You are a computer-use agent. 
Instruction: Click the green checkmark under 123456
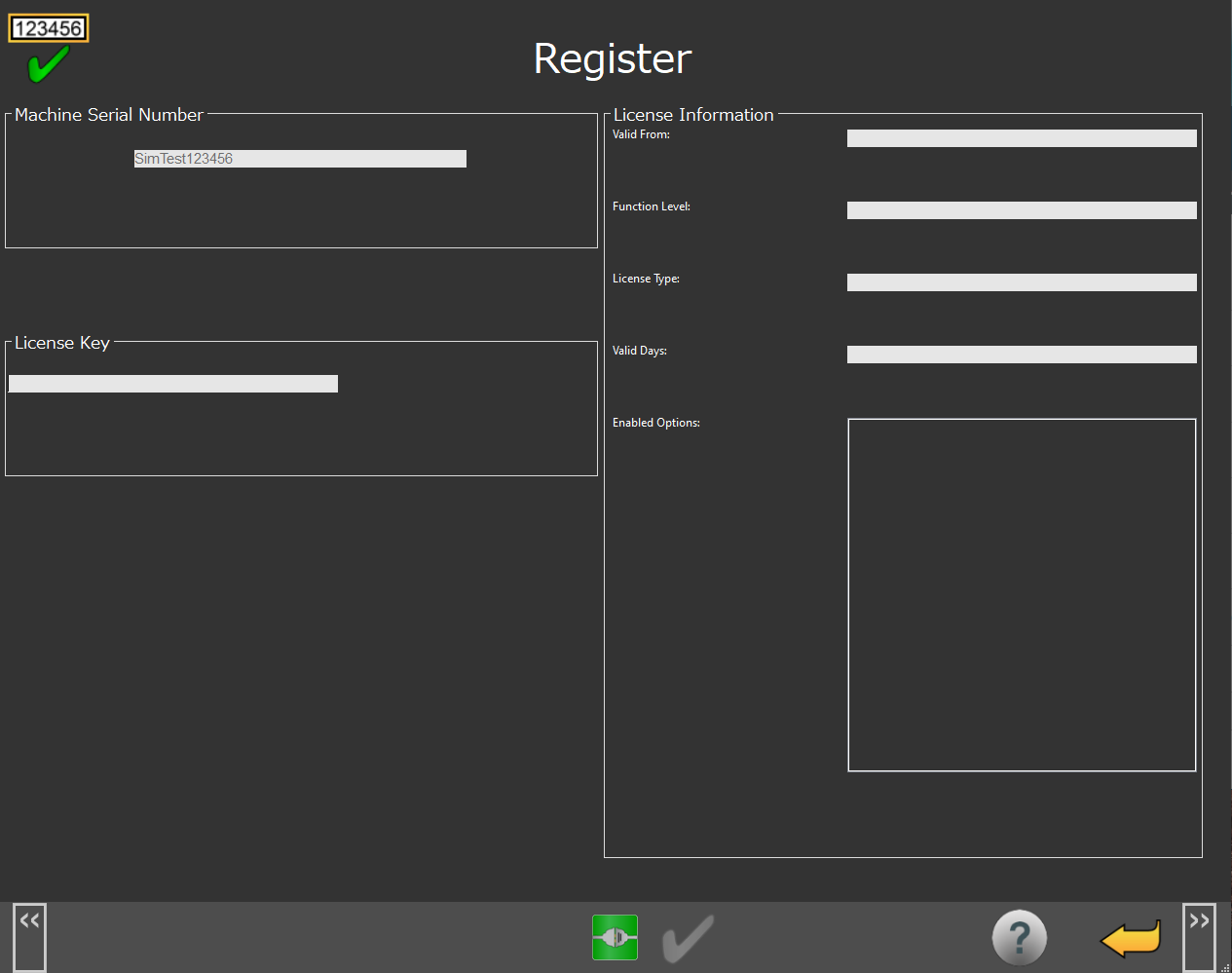click(x=47, y=65)
